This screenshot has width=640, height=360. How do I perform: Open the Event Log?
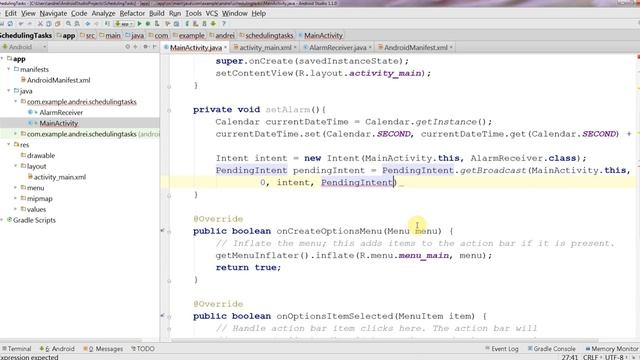[x=502, y=349]
